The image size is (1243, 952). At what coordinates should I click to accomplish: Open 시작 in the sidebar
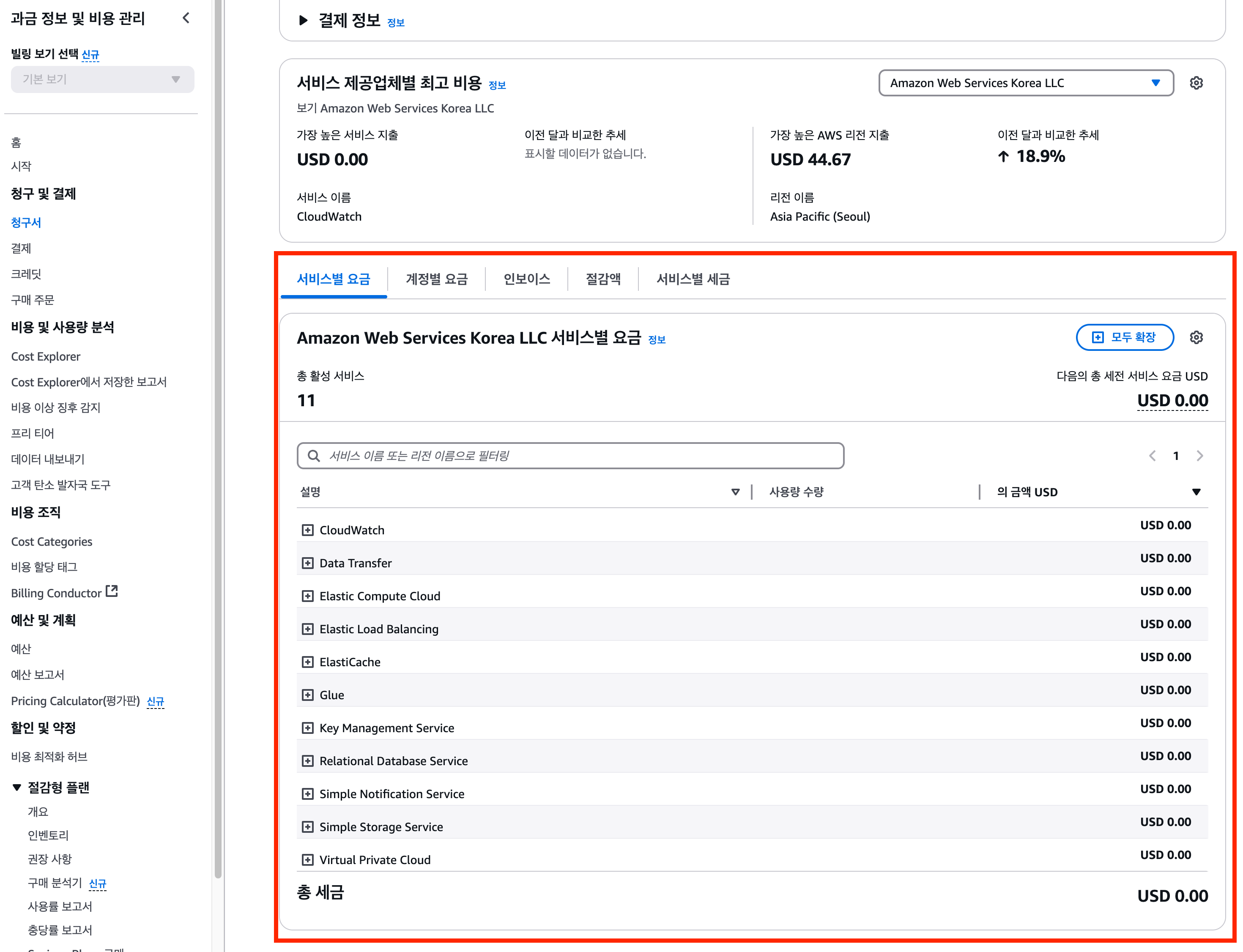click(x=21, y=166)
